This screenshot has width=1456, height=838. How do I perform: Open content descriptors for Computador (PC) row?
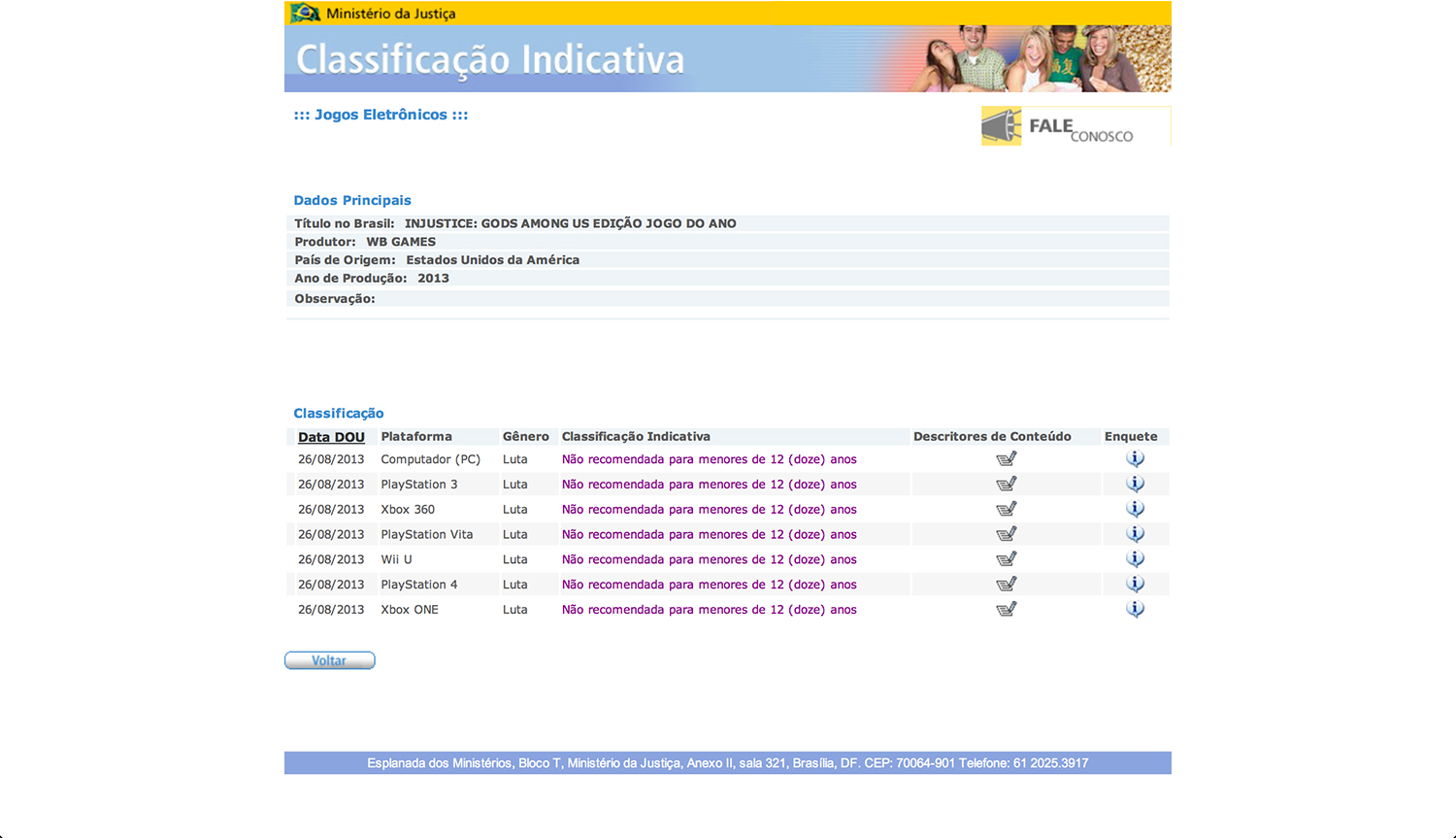pos(1007,458)
